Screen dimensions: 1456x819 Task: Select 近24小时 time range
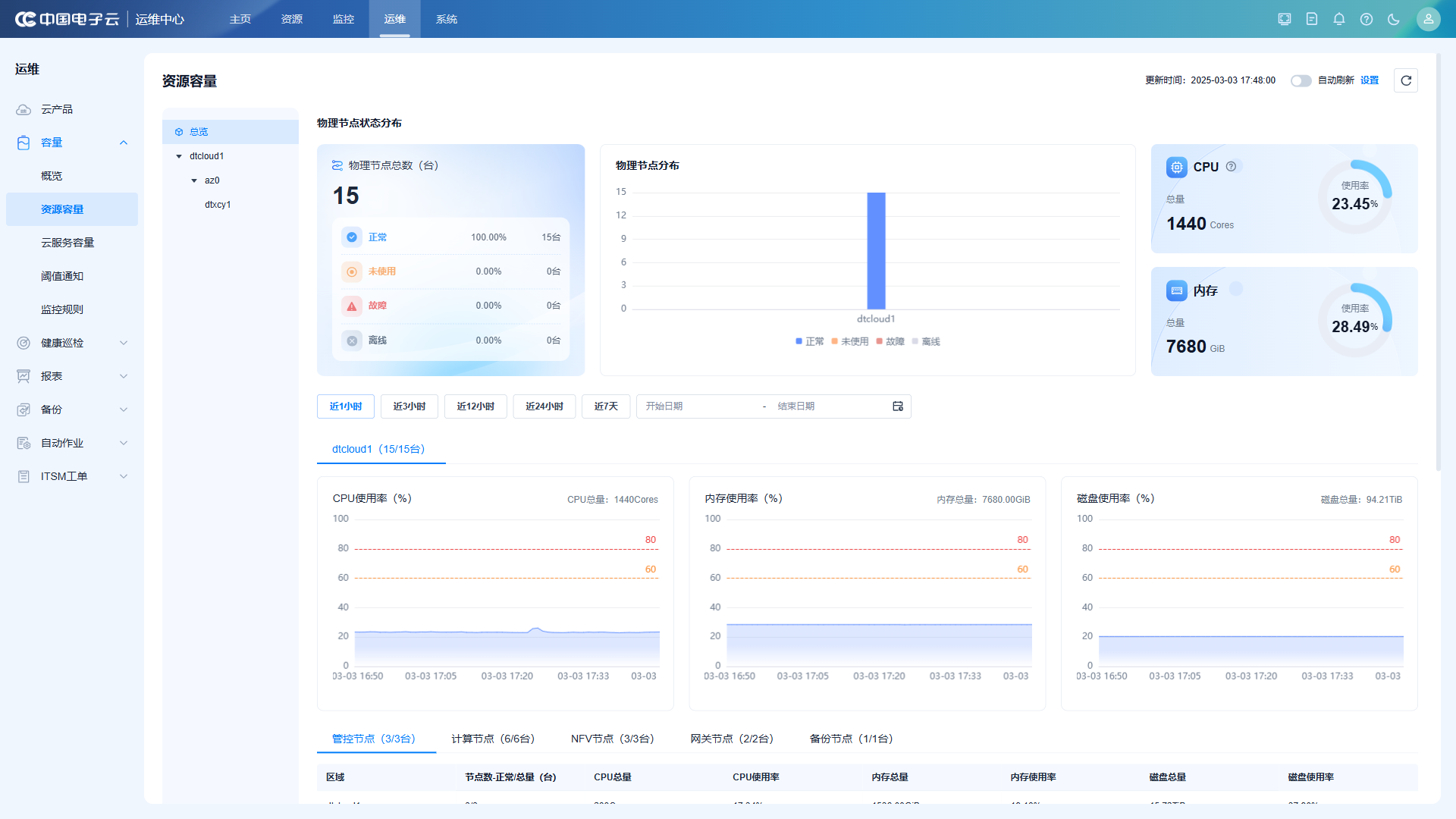[x=544, y=406]
